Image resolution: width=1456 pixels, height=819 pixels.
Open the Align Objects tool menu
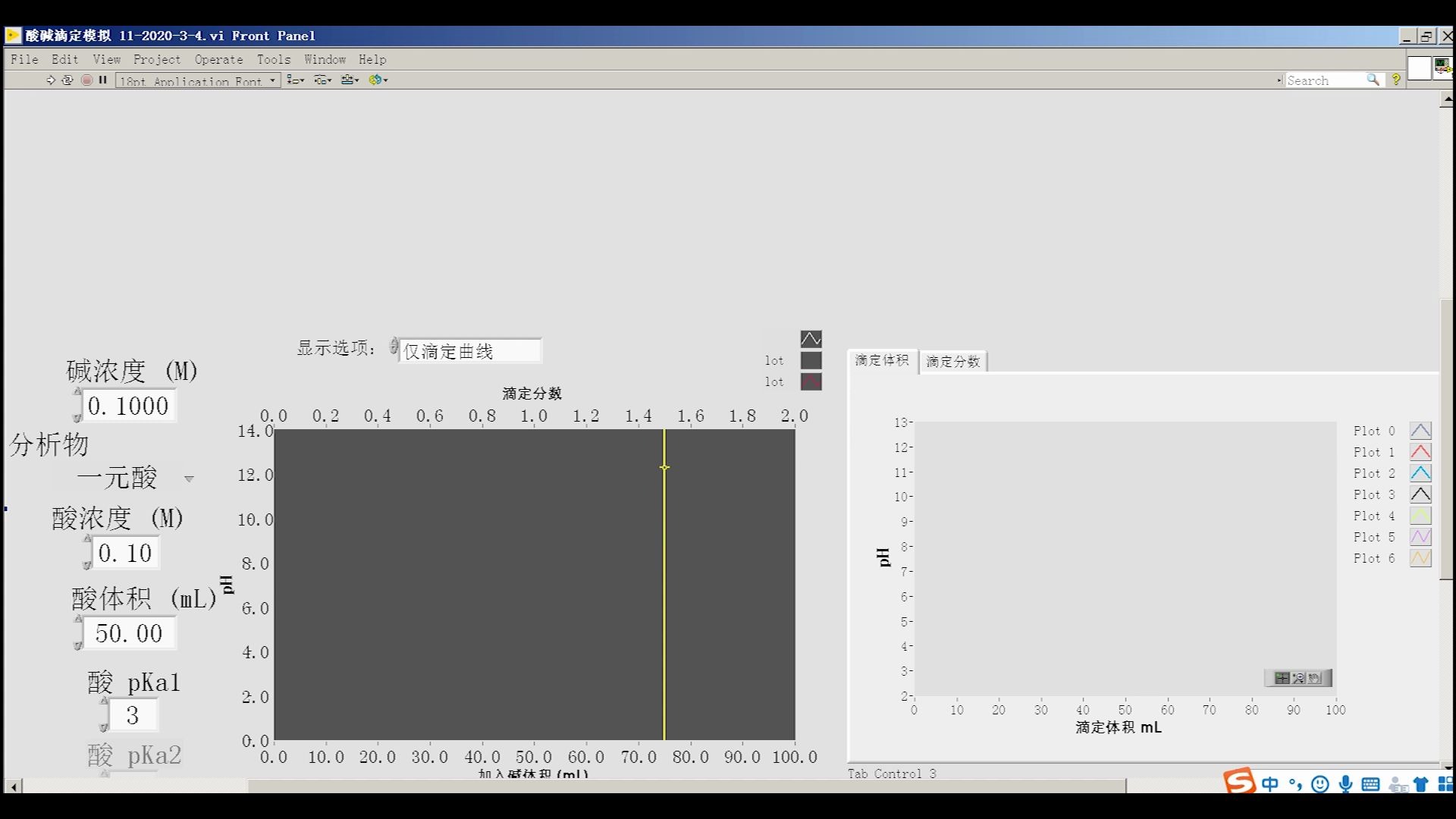pos(296,80)
